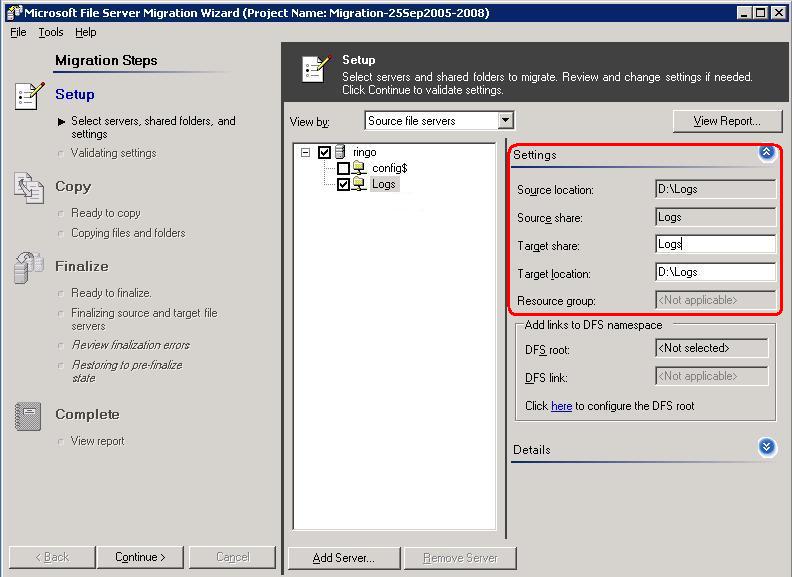
Task: Close the Migration Wizard window
Action: click(x=779, y=13)
